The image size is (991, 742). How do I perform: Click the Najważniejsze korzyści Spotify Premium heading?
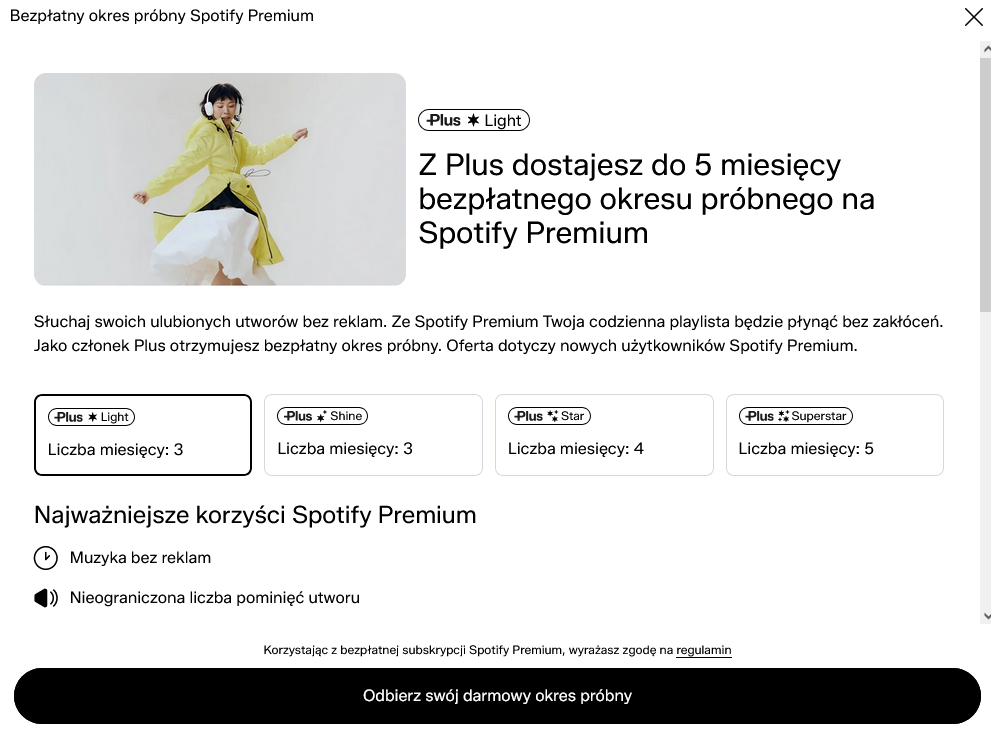click(255, 515)
